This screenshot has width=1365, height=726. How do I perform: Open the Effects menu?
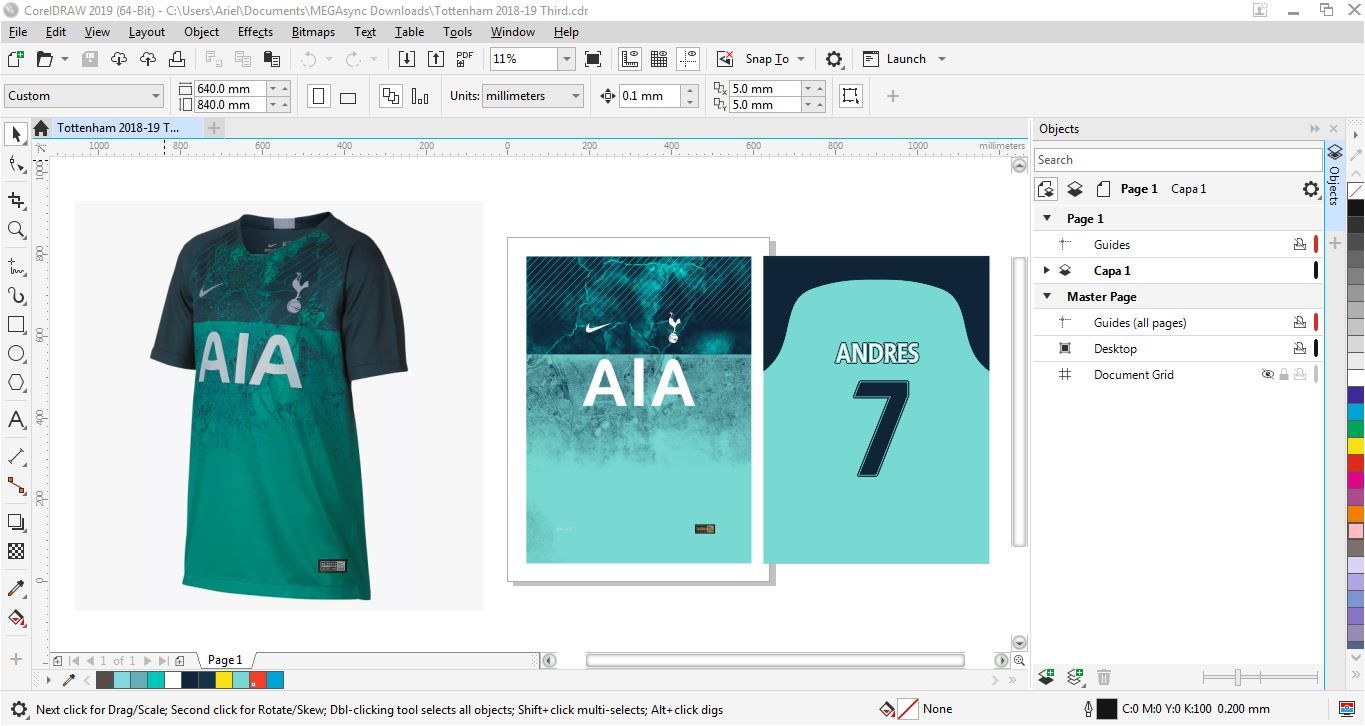[255, 32]
